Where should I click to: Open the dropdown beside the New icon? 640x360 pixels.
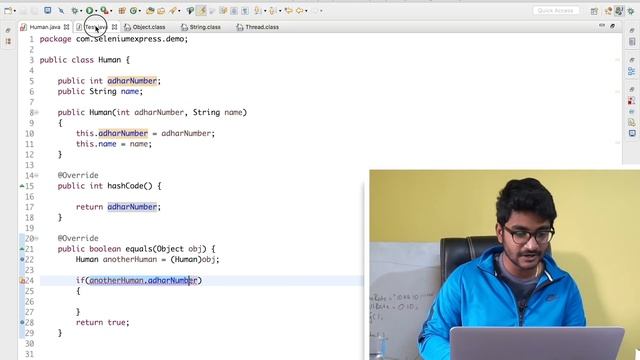coord(15,11)
